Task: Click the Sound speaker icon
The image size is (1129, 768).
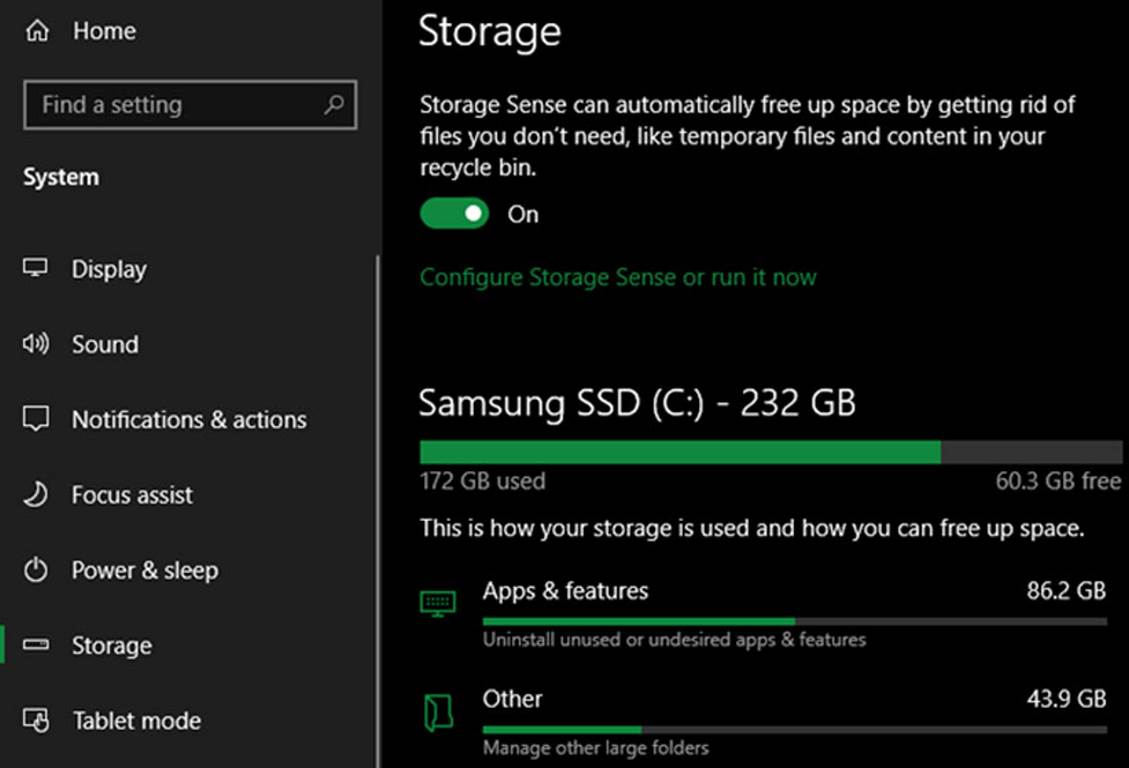Action: click(x=36, y=345)
